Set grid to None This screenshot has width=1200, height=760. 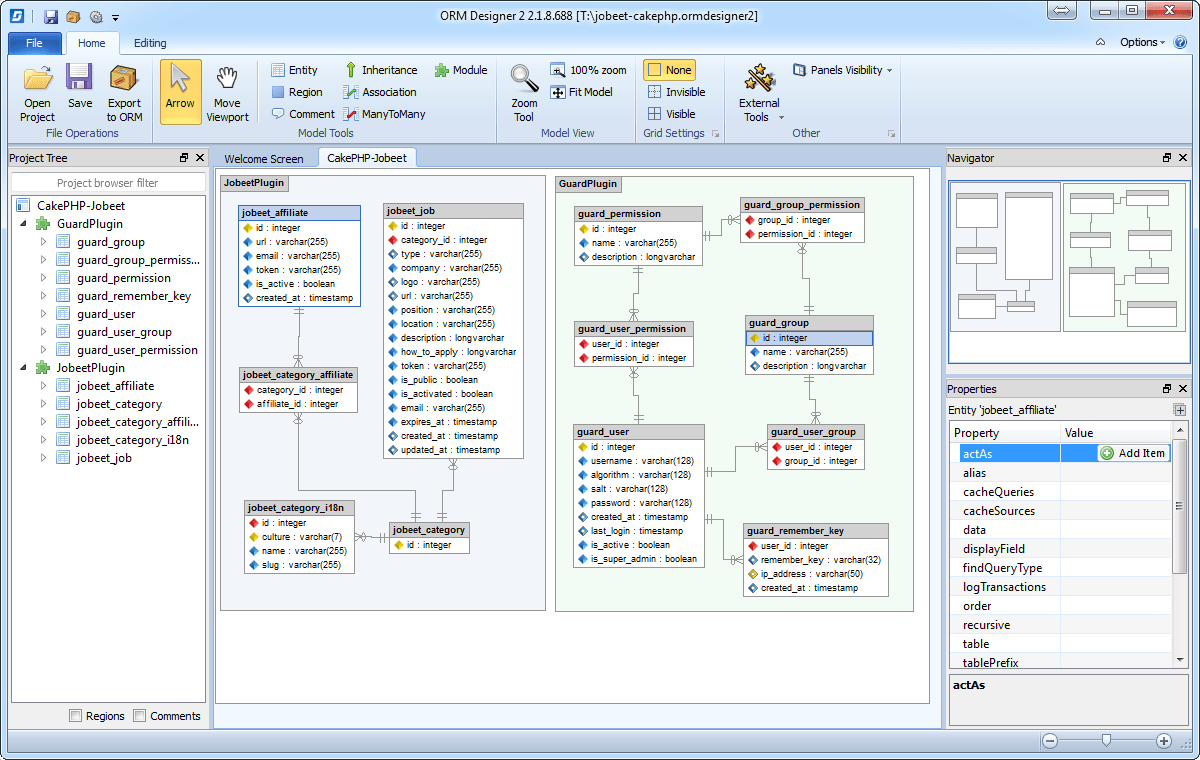pyautogui.click(x=669, y=70)
